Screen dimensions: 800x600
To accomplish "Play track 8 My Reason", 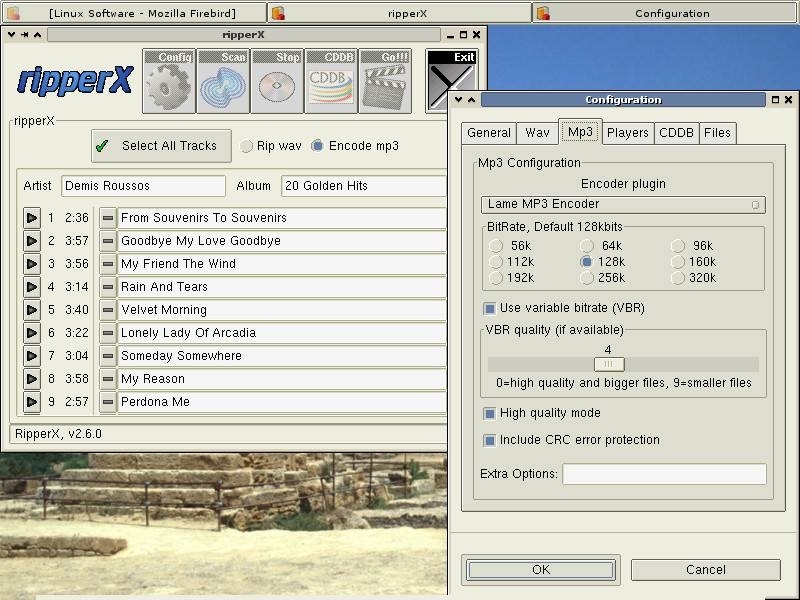I will [32, 379].
